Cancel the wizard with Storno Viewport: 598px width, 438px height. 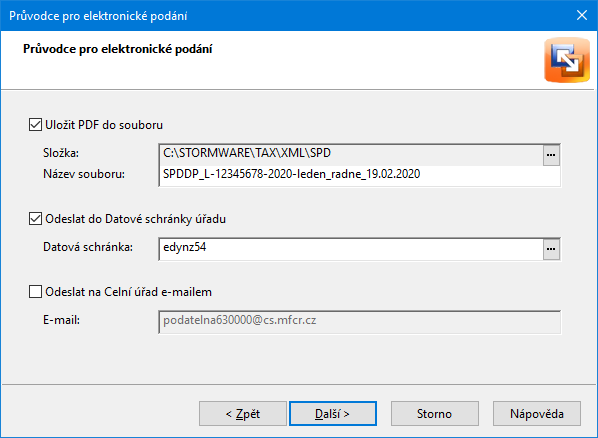[434, 414]
